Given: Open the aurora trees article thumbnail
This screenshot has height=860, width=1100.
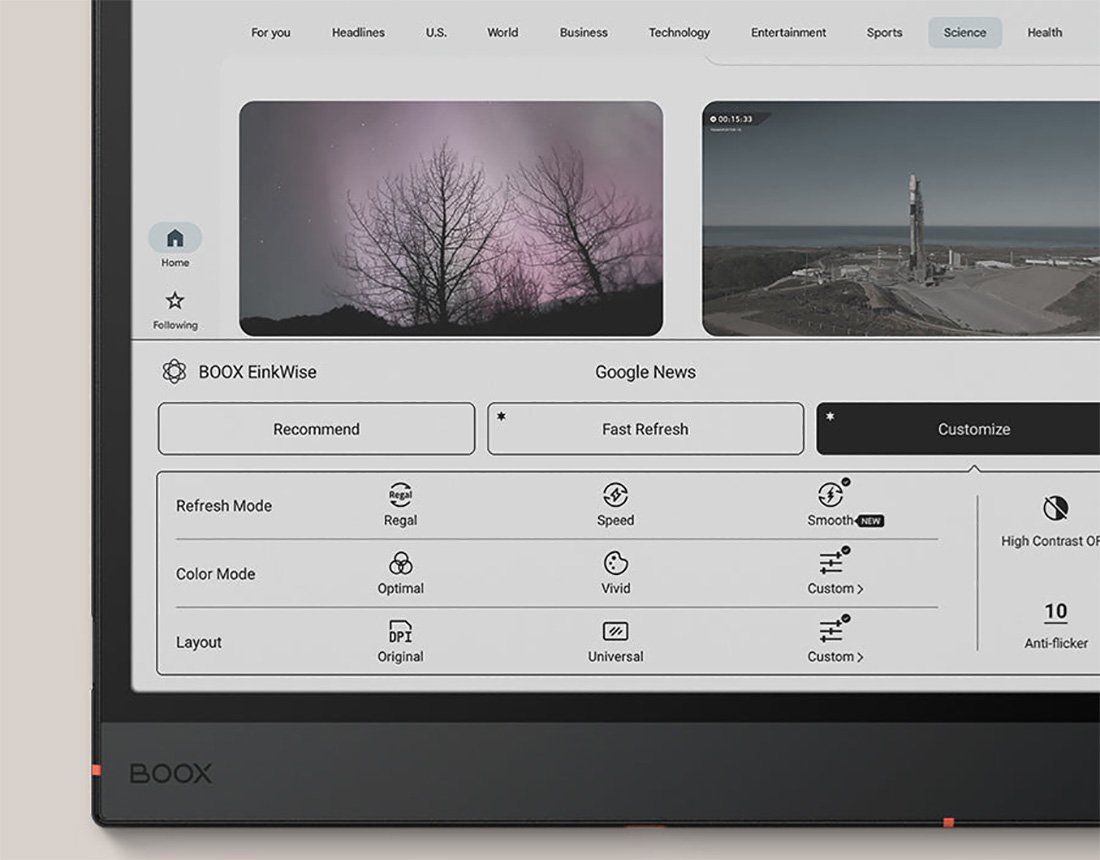Looking at the screenshot, I should (451, 218).
